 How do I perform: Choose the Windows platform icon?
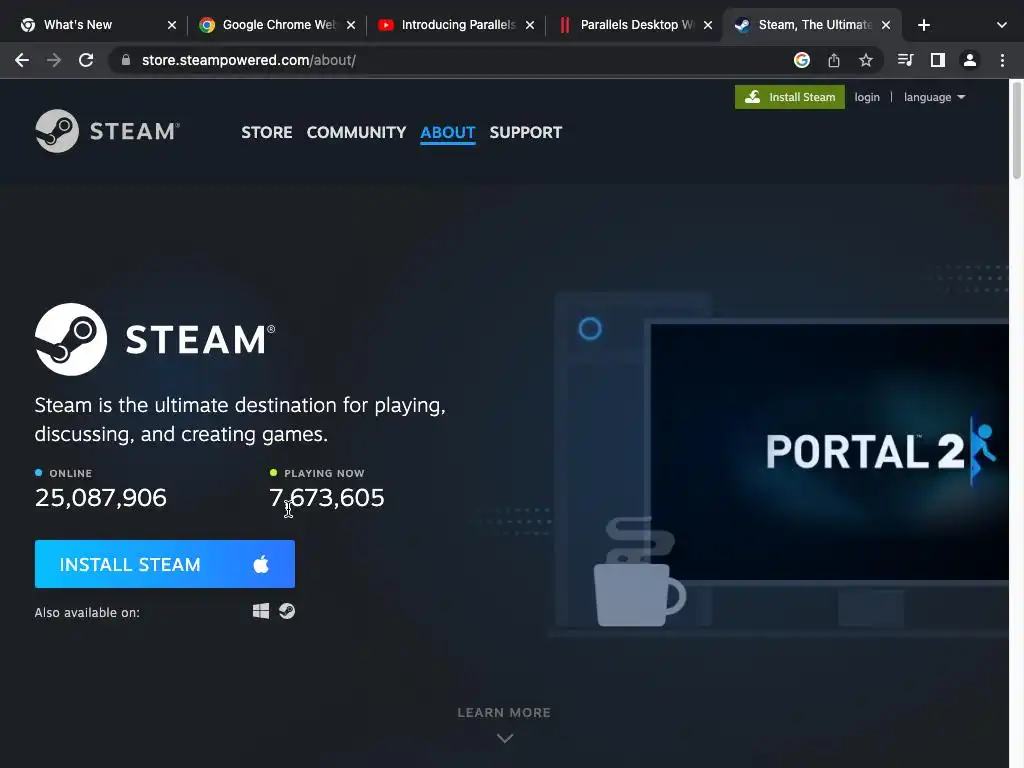coord(261,611)
